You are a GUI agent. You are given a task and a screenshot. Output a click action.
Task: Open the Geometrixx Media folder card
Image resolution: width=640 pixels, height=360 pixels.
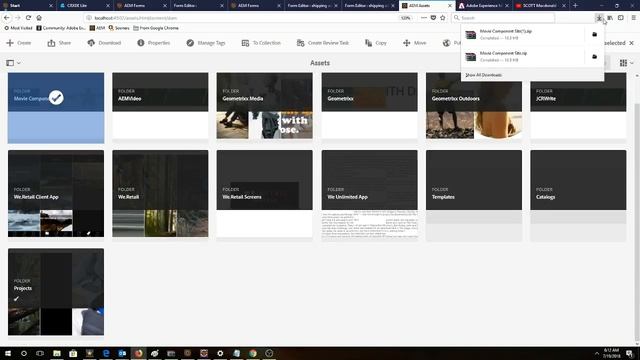pos(264,106)
